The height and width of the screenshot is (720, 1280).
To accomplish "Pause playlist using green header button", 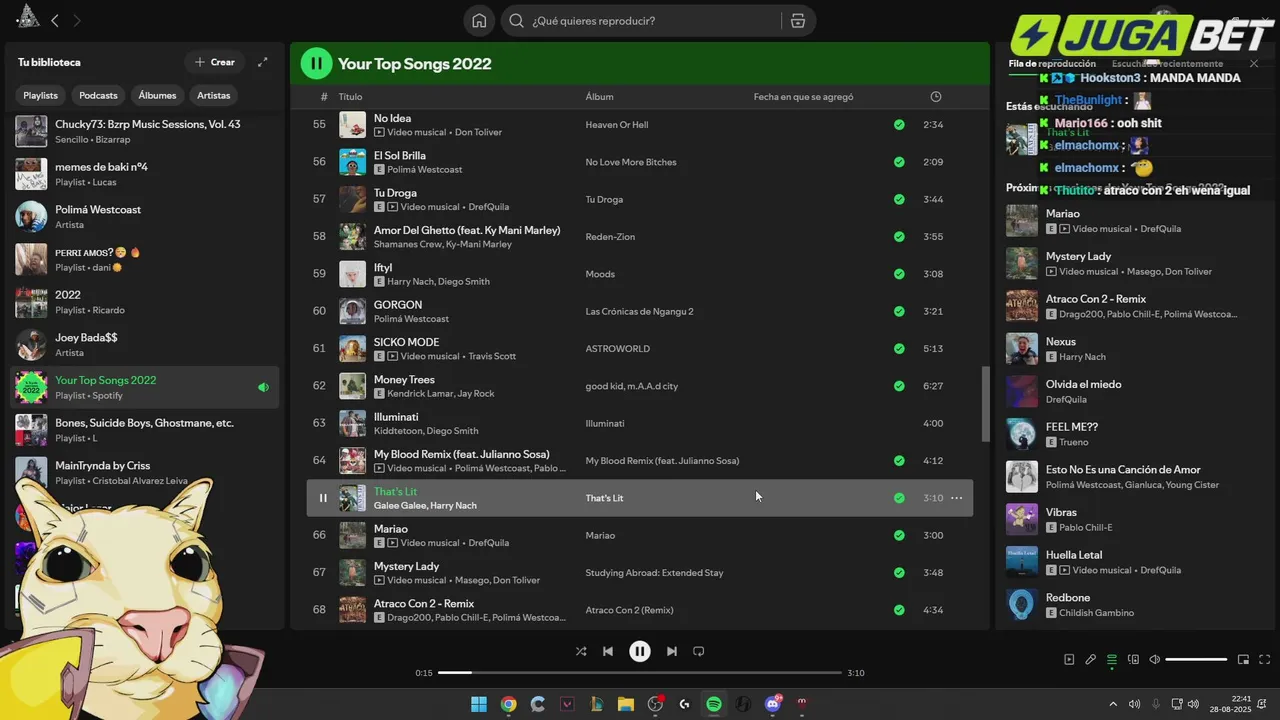I will (x=316, y=64).
